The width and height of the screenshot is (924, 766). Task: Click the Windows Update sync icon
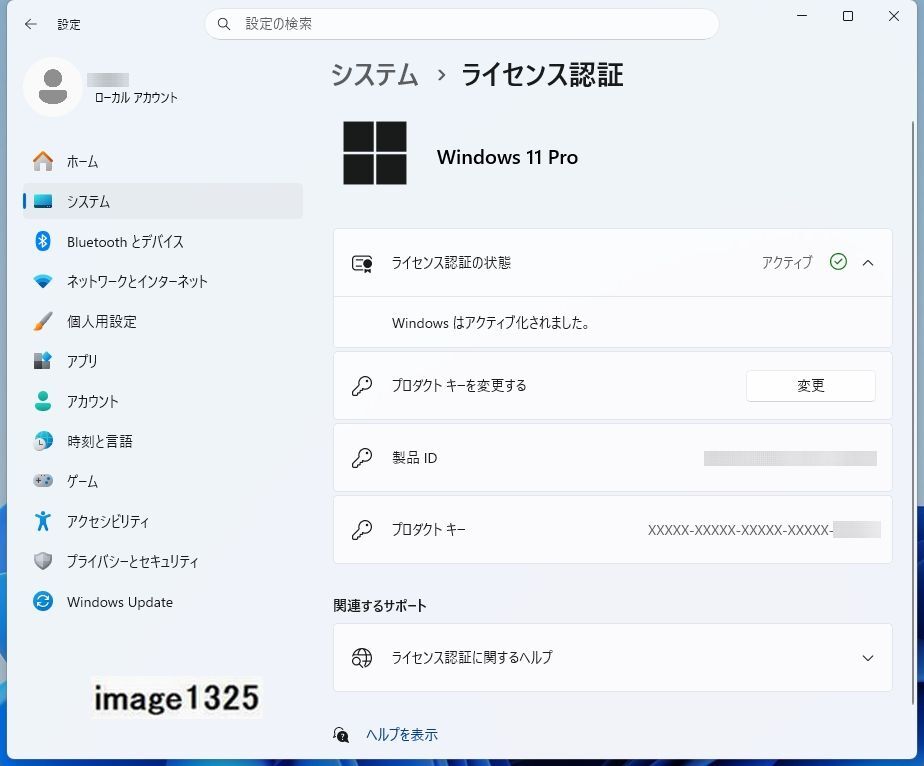click(x=43, y=602)
